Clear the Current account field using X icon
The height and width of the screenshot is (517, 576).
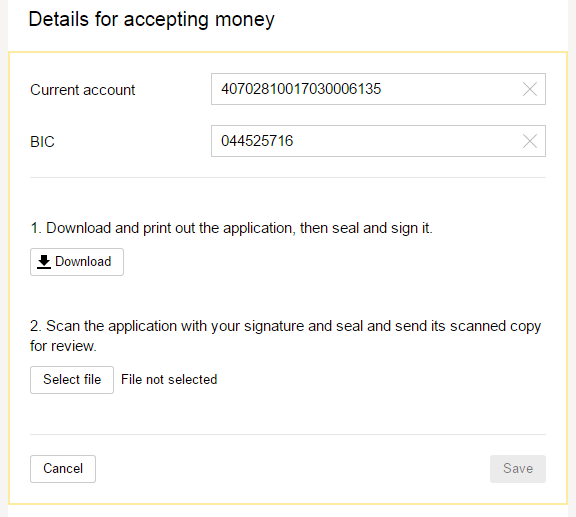pyautogui.click(x=530, y=89)
